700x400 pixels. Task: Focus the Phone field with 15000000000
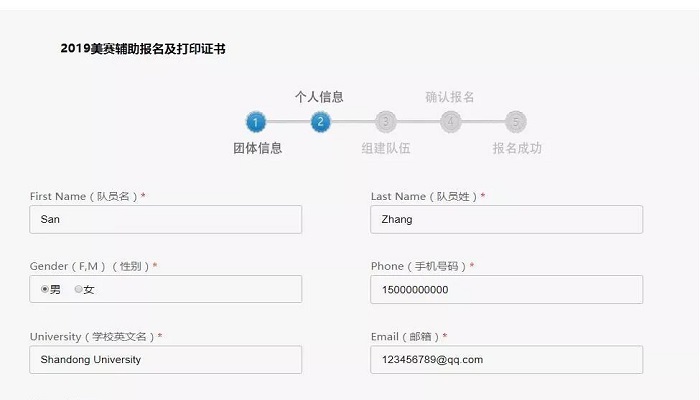point(507,289)
